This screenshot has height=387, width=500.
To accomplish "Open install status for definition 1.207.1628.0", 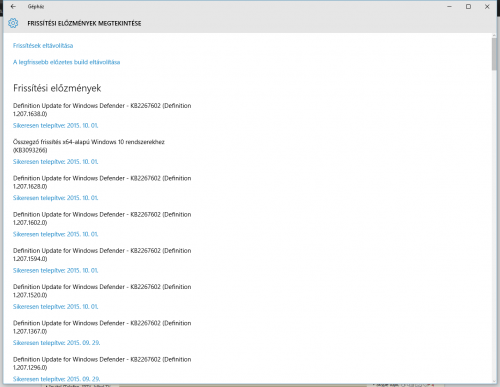I will click(55, 198).
